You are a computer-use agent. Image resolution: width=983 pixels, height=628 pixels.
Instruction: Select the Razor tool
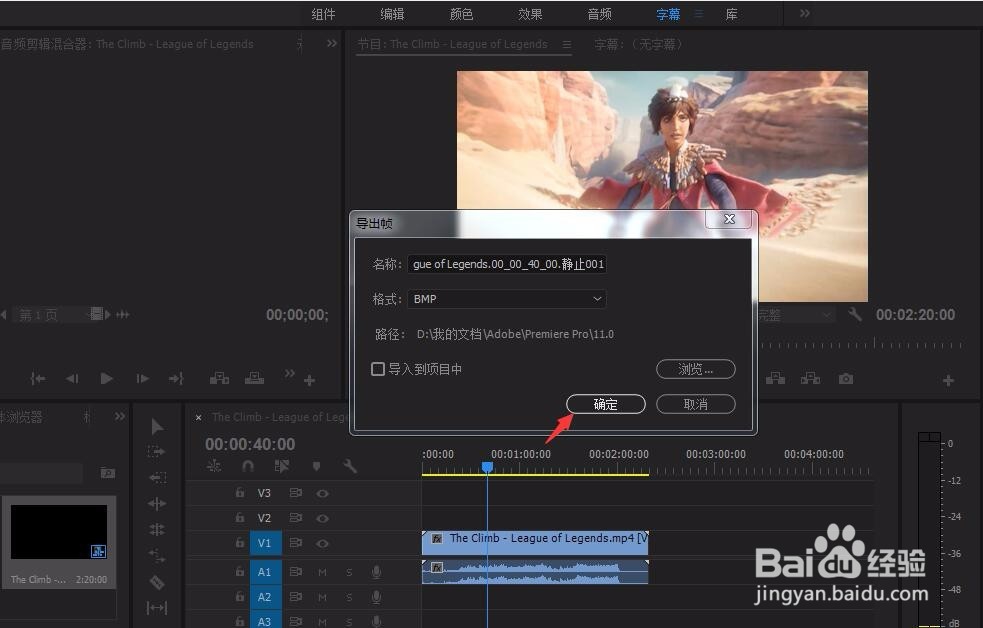(157, 582)
